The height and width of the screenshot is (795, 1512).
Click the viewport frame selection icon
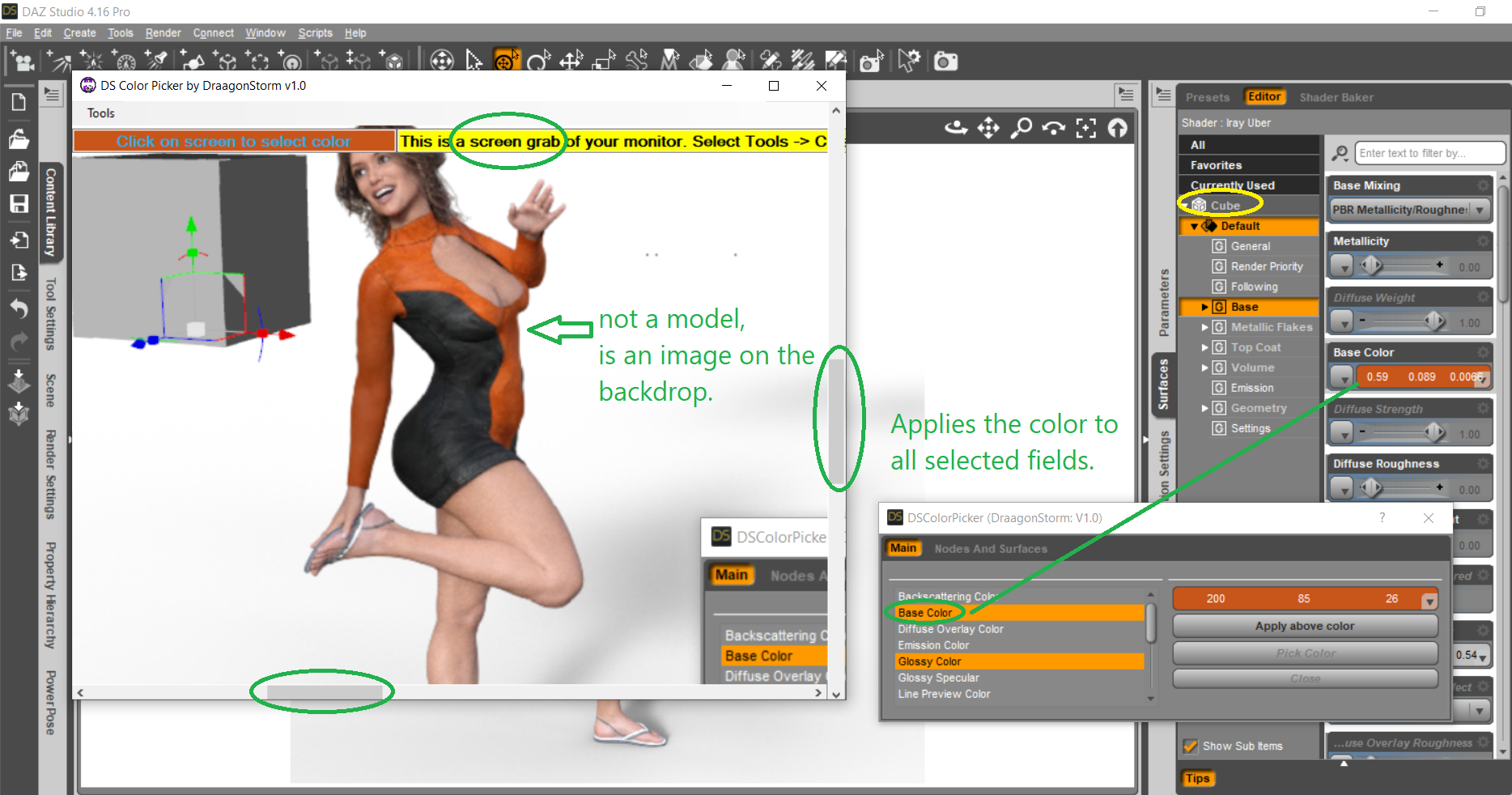click(x=1085, y=128)
